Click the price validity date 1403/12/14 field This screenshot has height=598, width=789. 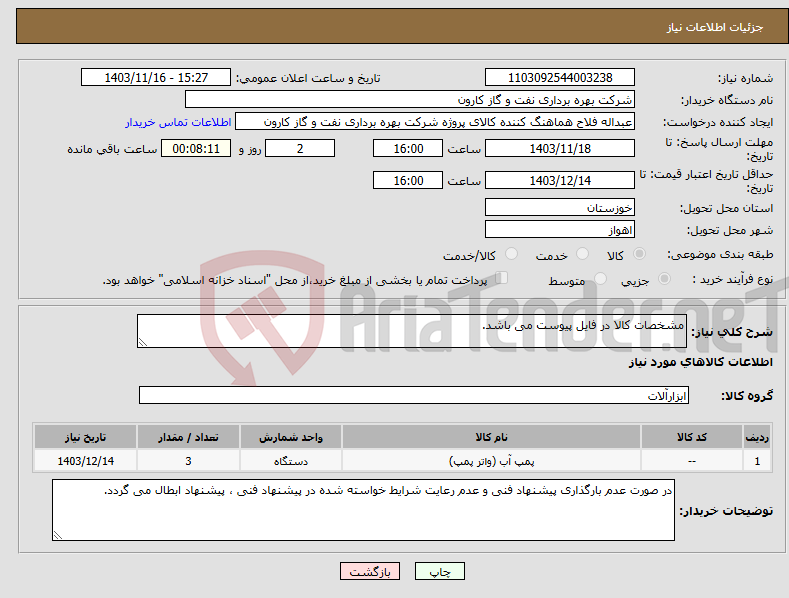[560, 180]
